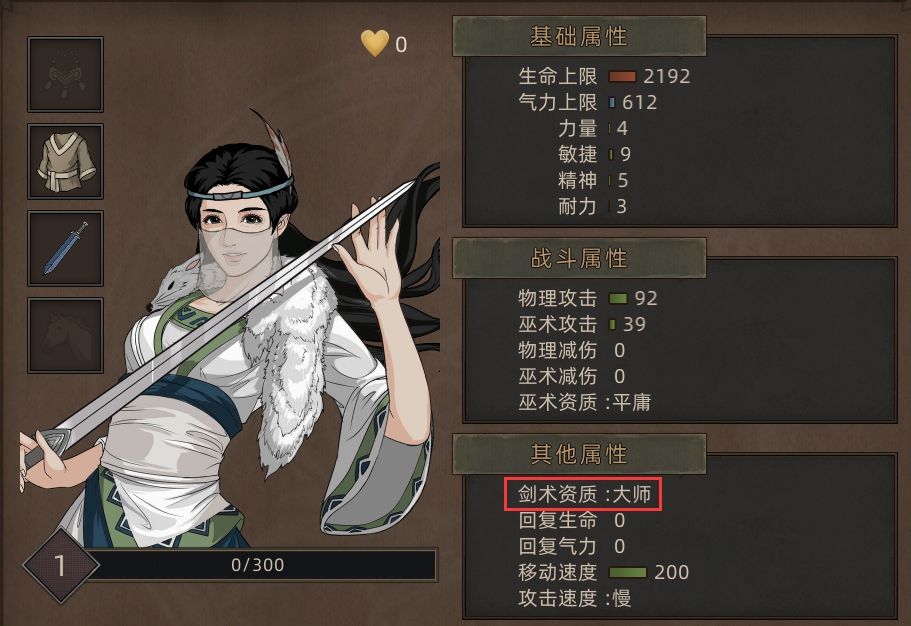Image resolution: width=911 pixels, height=626 pixels.
Task: Click the green movement speed bar
Action: 627,573
